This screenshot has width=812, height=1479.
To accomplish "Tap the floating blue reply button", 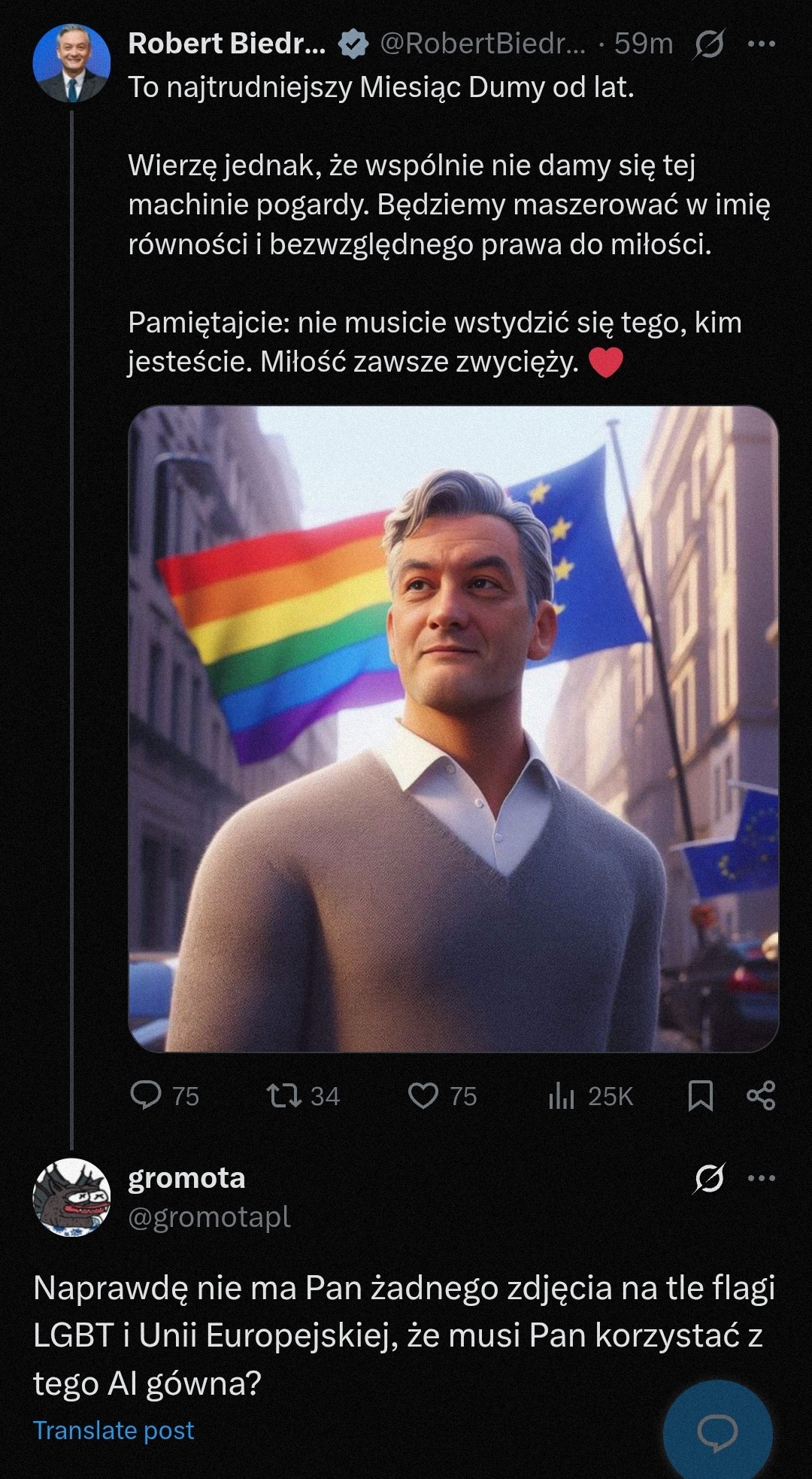I will point(717,1433).
